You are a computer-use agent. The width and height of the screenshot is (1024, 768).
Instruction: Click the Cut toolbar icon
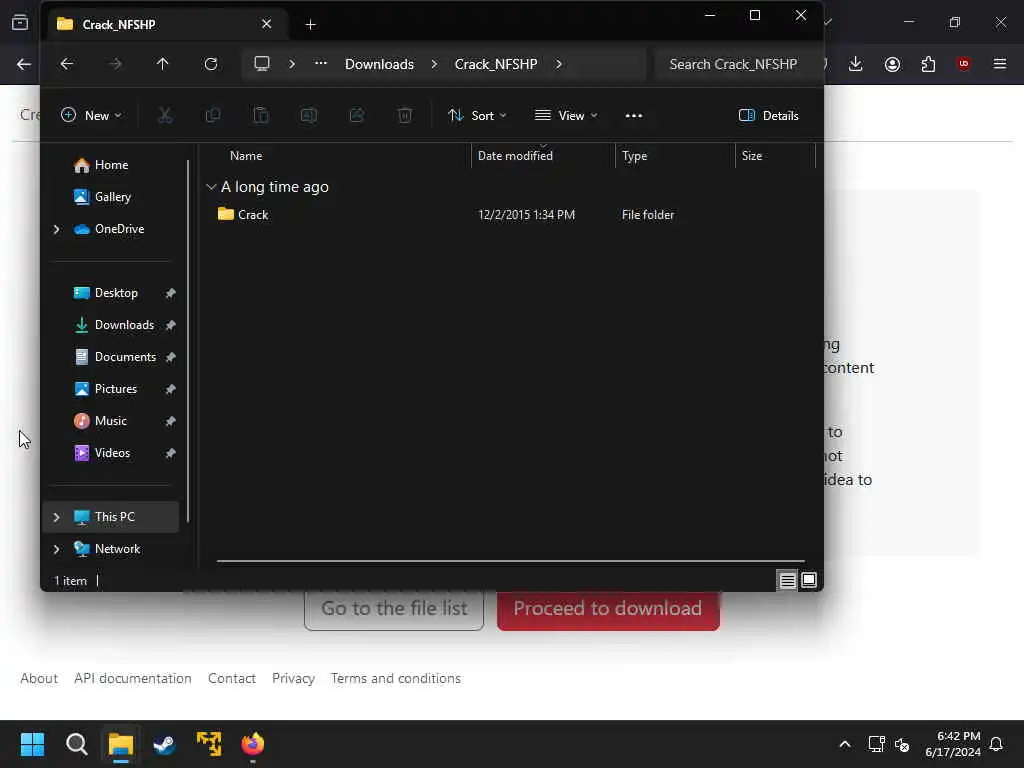[165, 116]
